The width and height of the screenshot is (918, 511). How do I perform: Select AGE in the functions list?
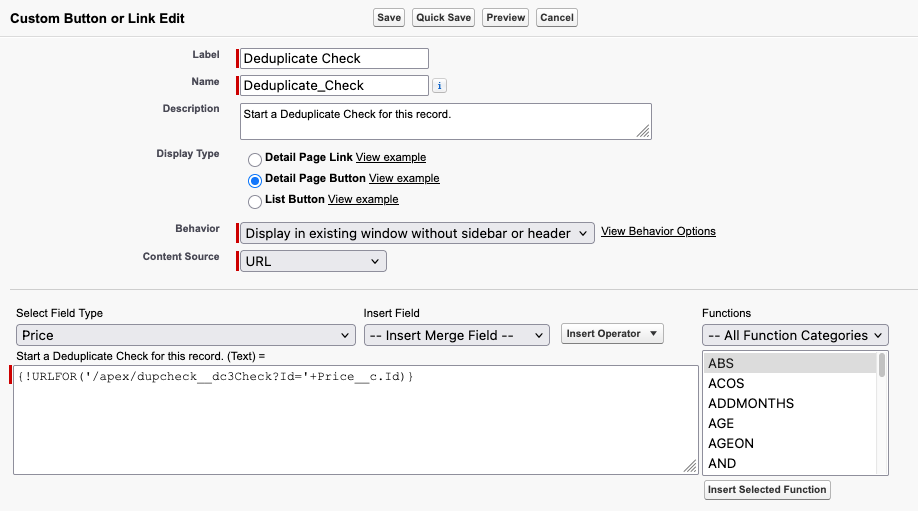click(790, 423)
